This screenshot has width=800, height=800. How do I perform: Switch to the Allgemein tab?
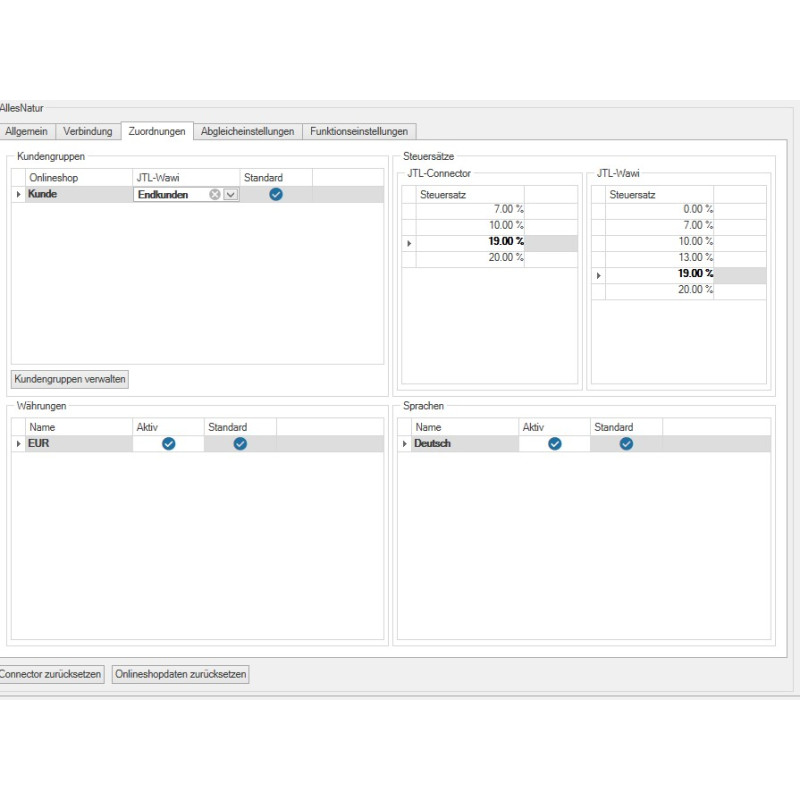pos(27,131)
